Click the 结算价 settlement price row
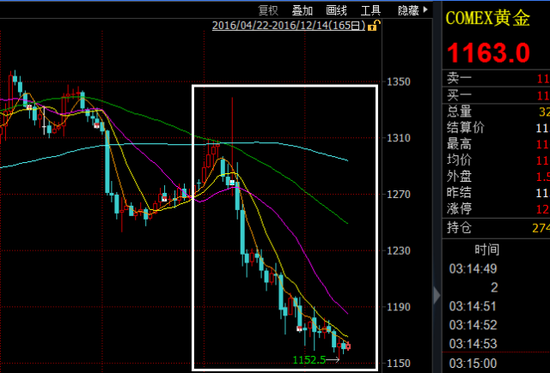 pos(496,128)
